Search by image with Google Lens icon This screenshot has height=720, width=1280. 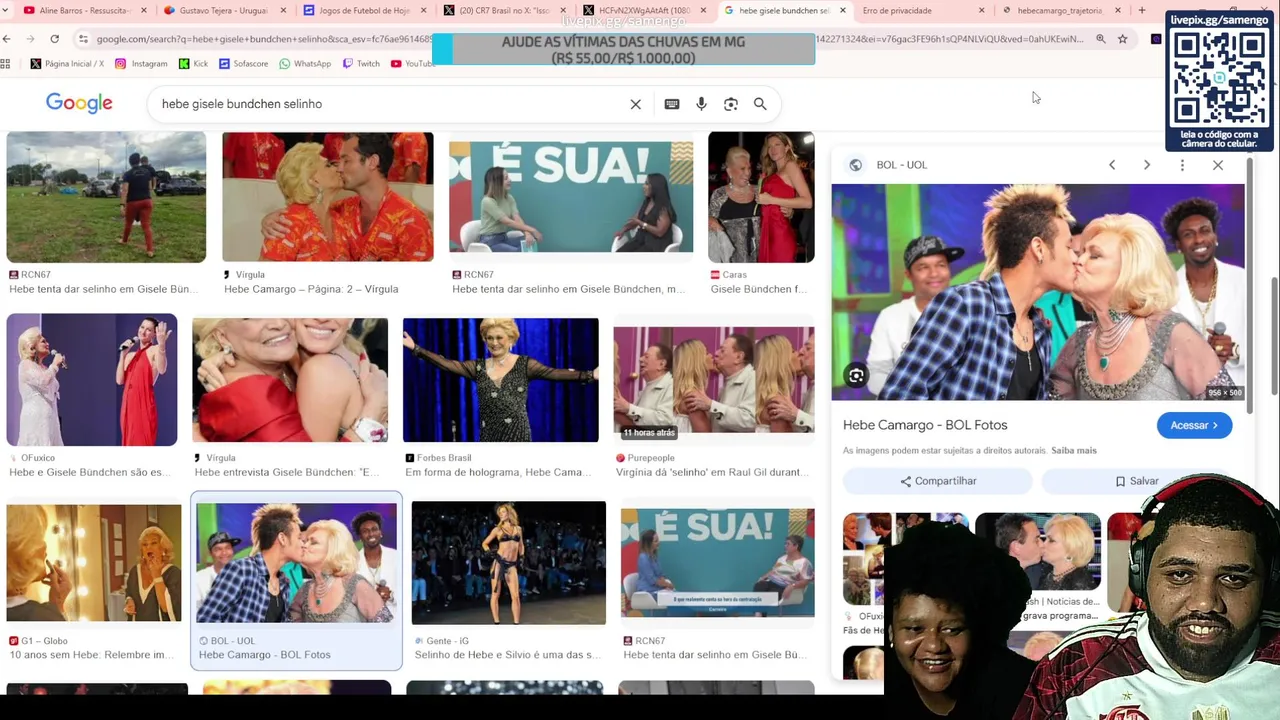point(731,104)
